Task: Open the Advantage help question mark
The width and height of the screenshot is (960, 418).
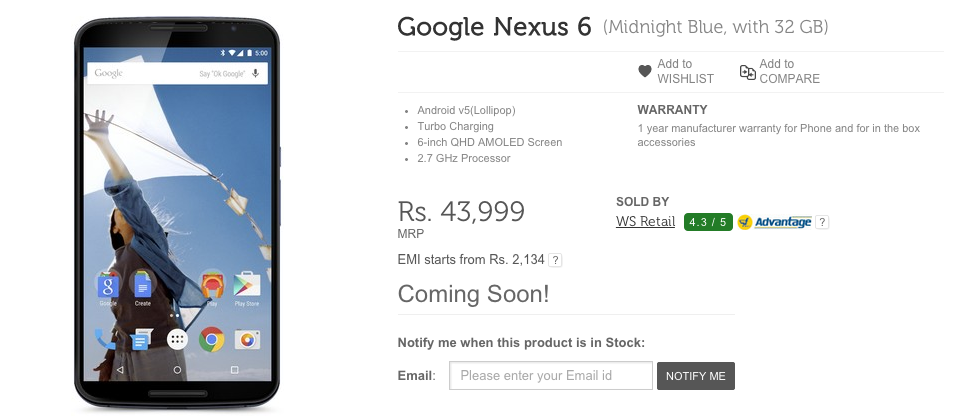Action: coord(822,222)
